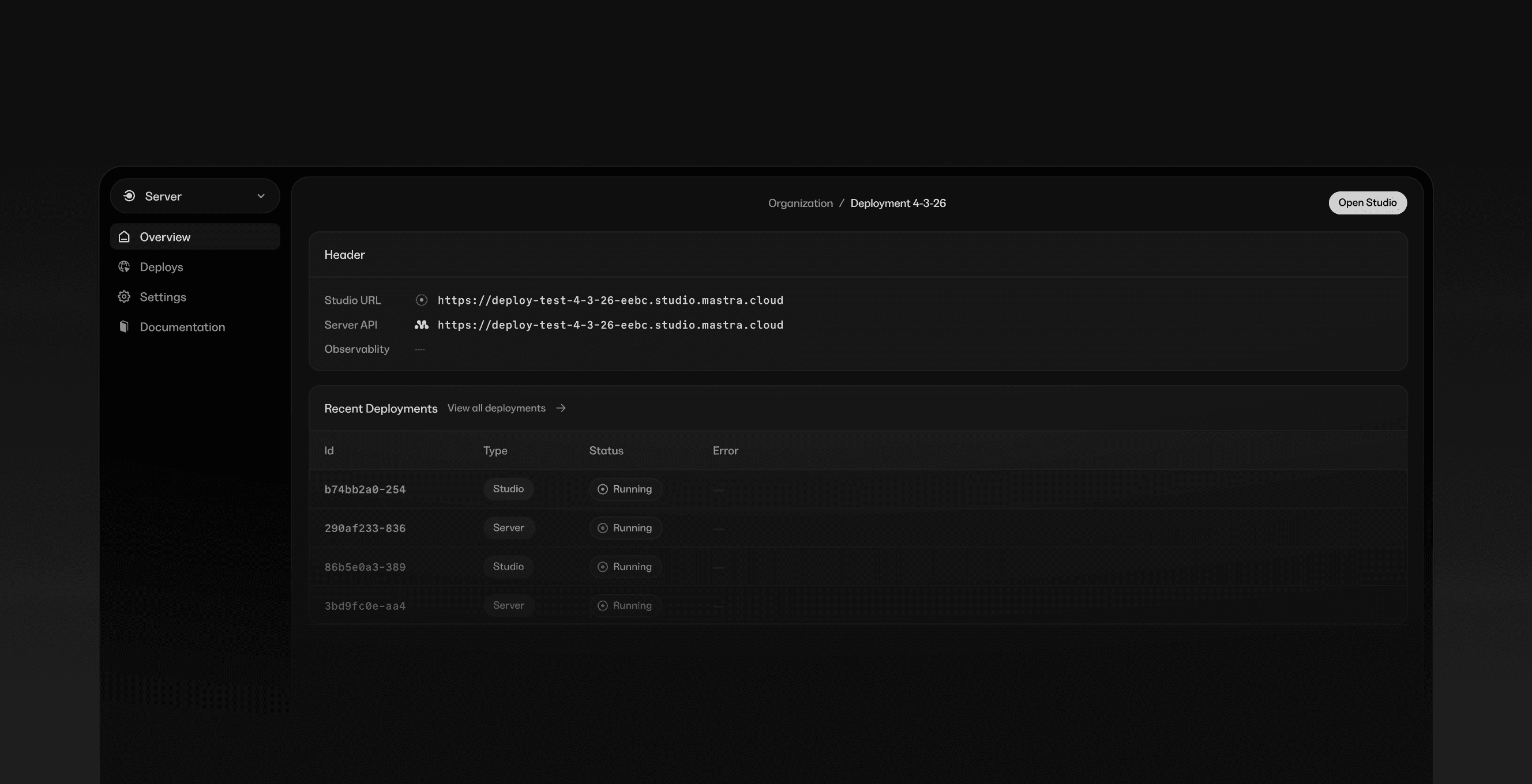Click Running status badge for 290af233-836
The height and width of the screenshot is (784, 1532).
(x=625, y=528)
